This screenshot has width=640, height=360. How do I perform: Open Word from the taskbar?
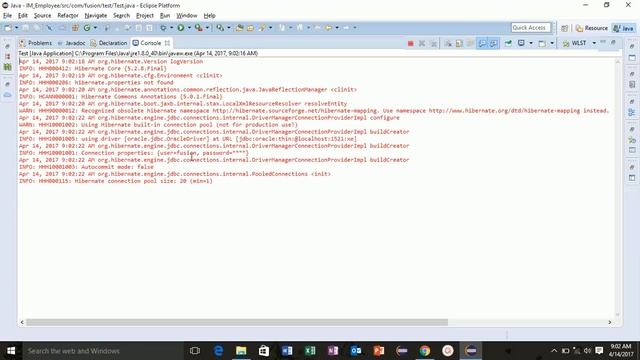[287, 351]
